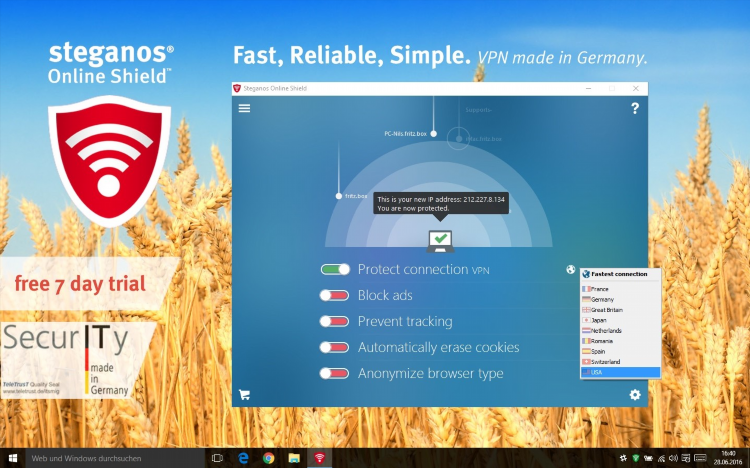Select the faded iMac.fritz.box device node
This screenshot has width=750, height=468.
point(459,139)
